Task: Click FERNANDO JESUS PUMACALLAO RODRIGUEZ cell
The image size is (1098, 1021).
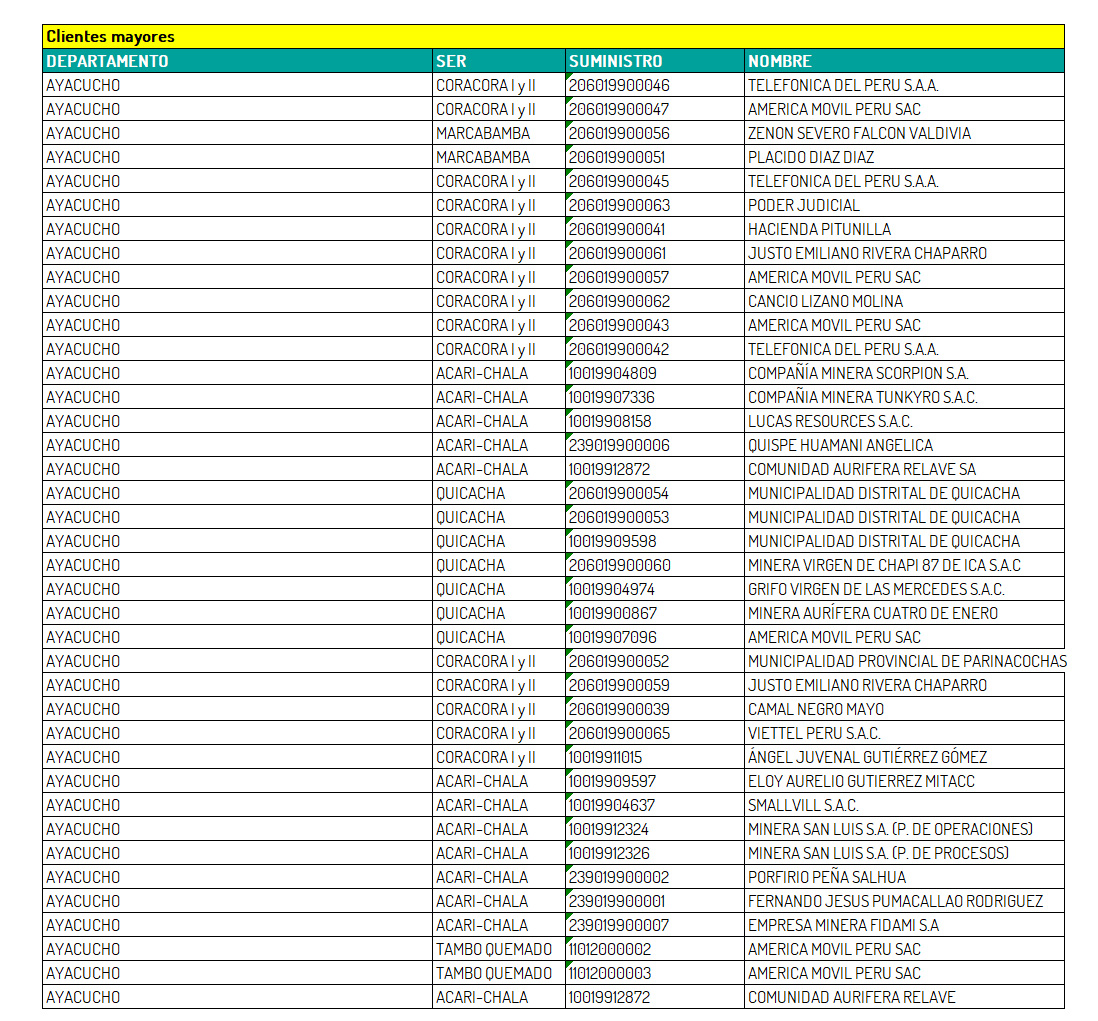Action: click(x=904, y=901)
